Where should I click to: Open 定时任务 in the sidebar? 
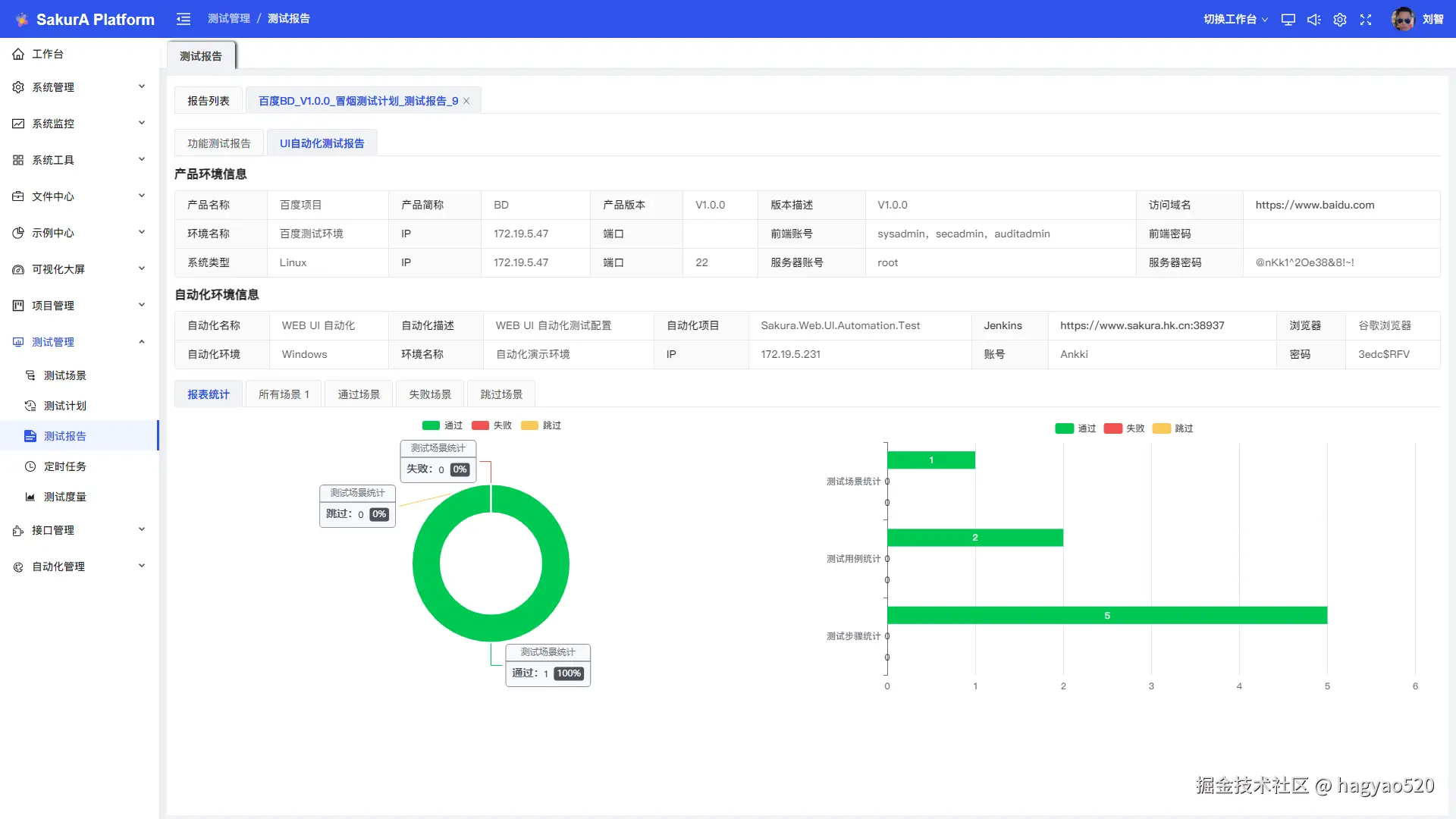[x=64, y=466]
